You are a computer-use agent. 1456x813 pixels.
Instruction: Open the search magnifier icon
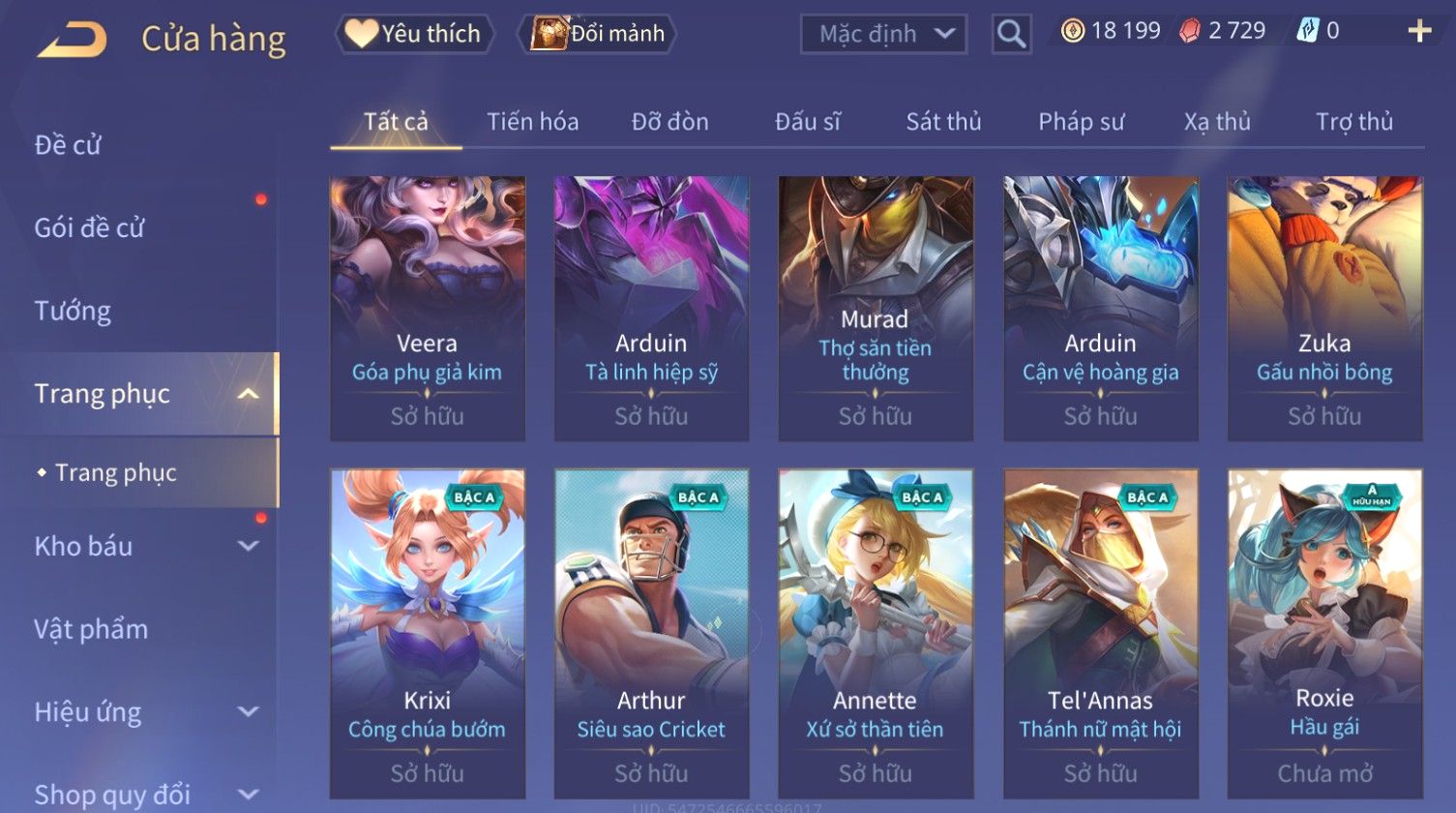(1011, 34)
